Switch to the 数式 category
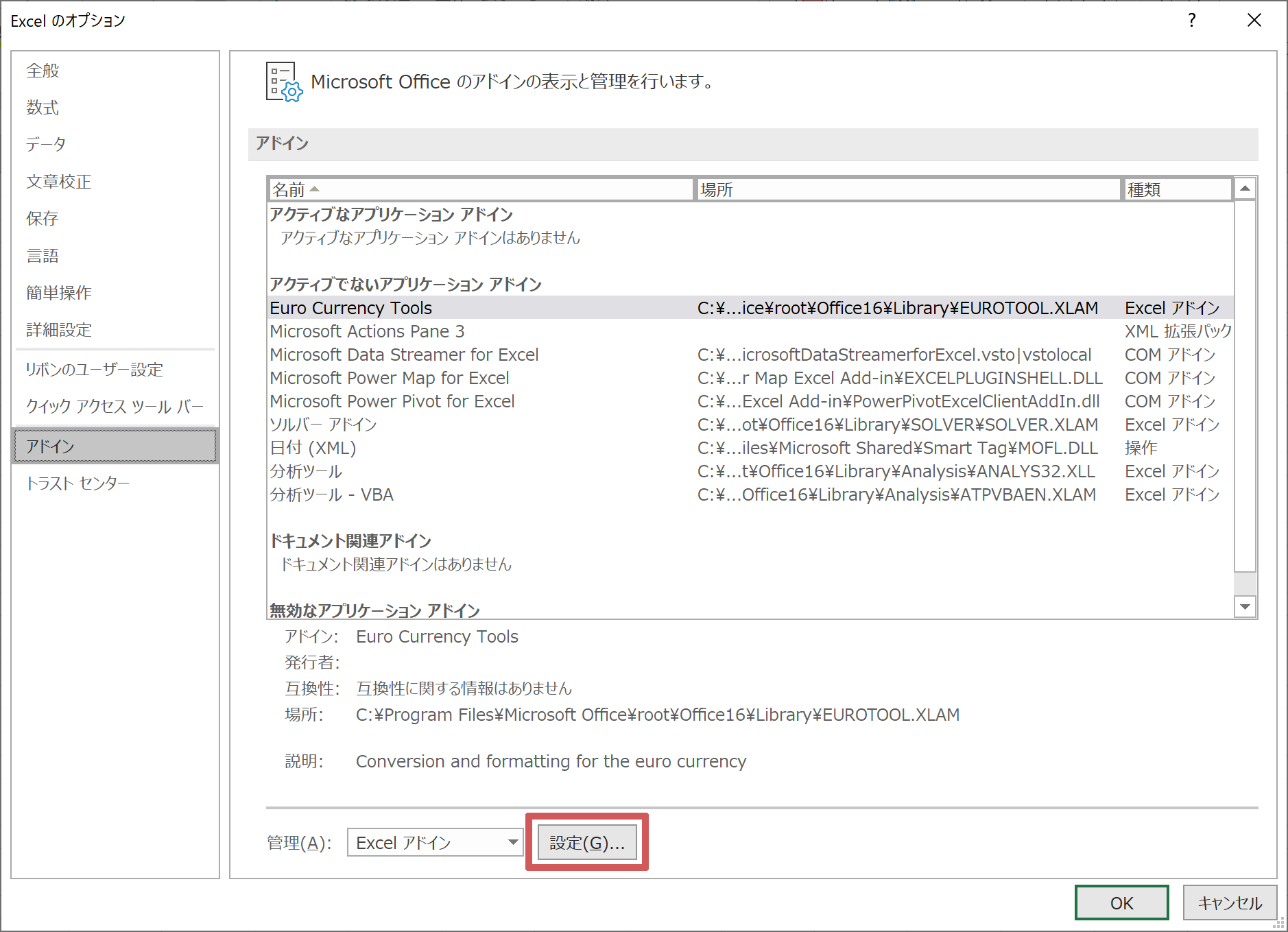The image size is (1288, 932). point(43,108)
